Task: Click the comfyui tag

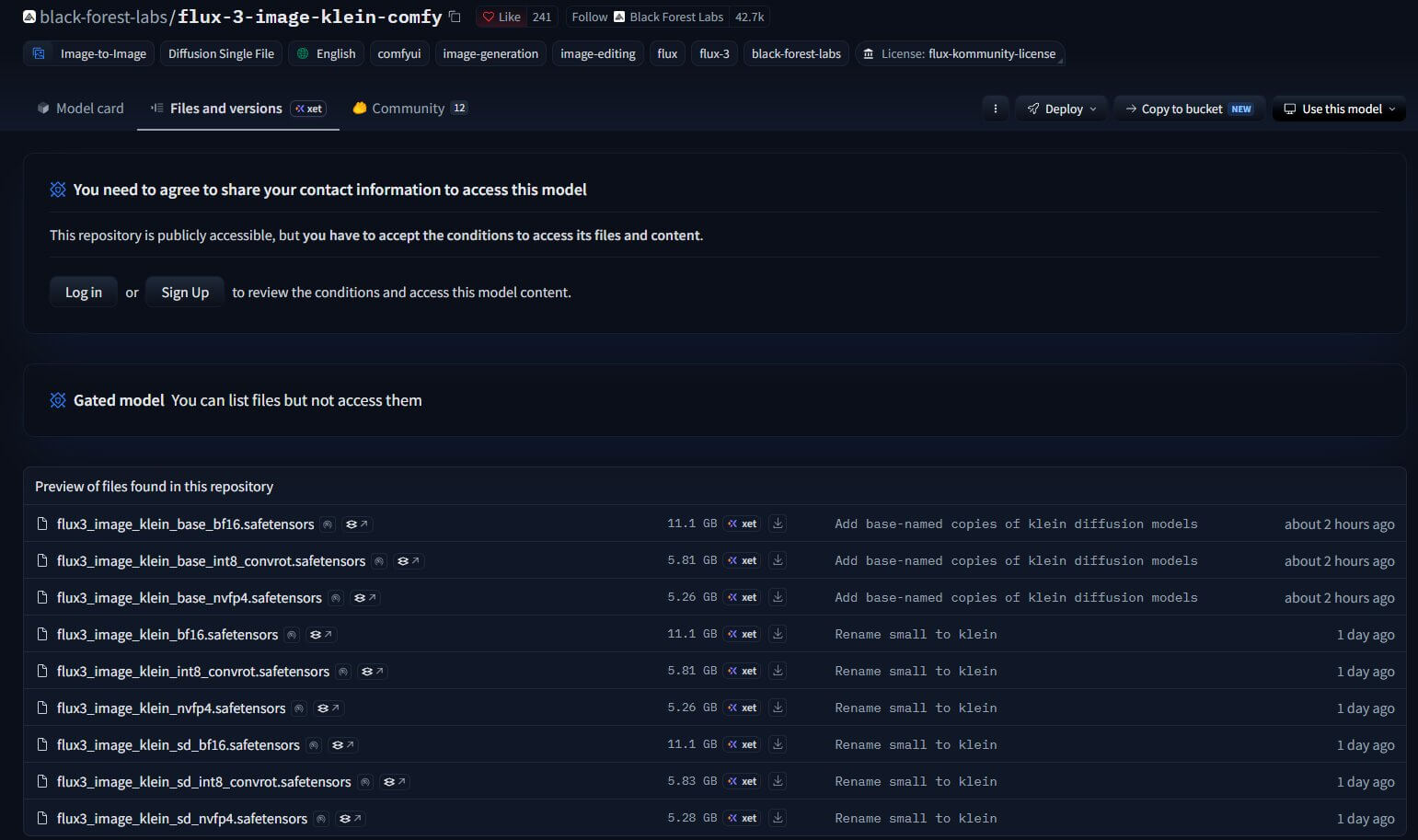Action: (x=399, y=53)
